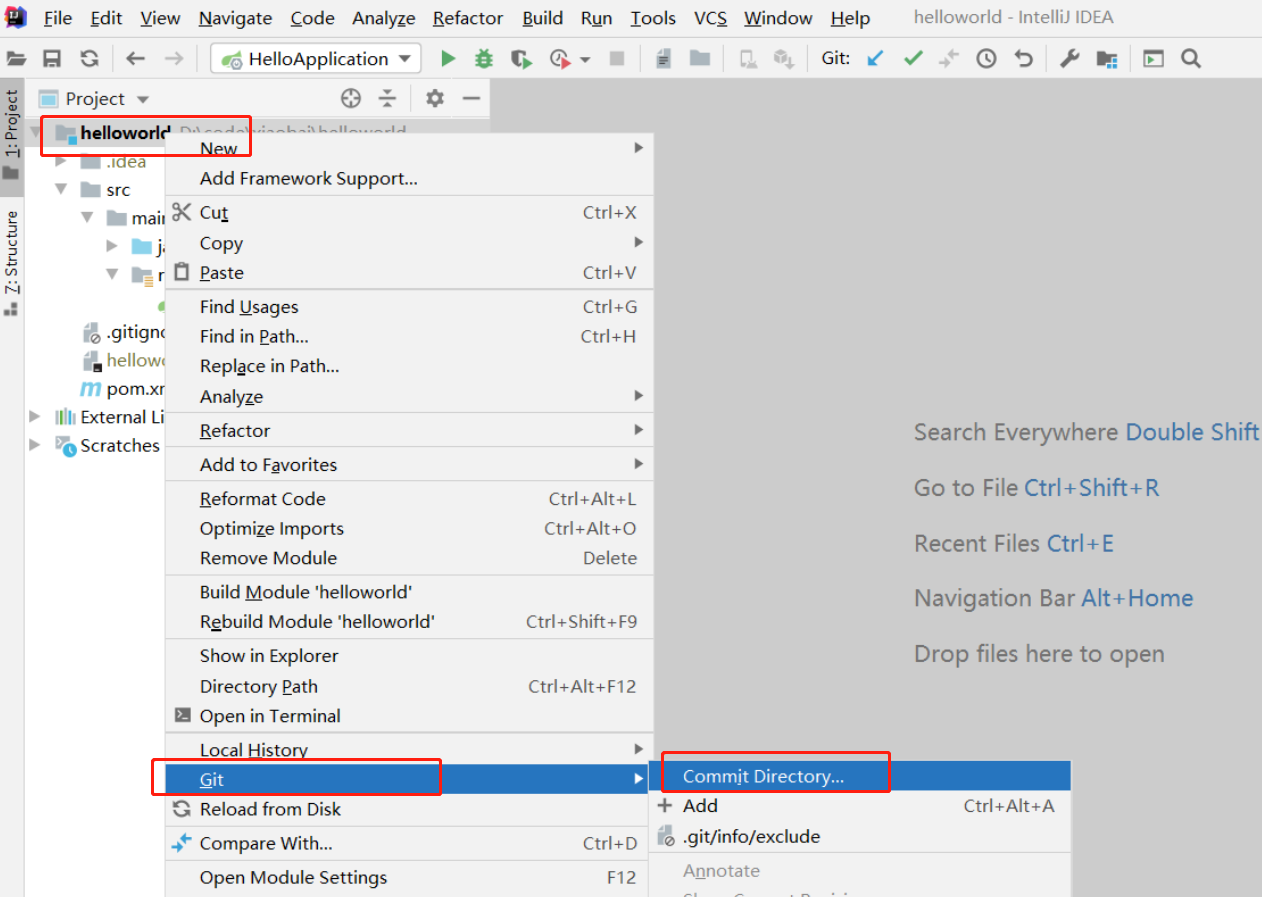The width and height of the screenshot is (1262, 897).
Task: Select Reformat Code in the context menu
Action: [409, 499]
